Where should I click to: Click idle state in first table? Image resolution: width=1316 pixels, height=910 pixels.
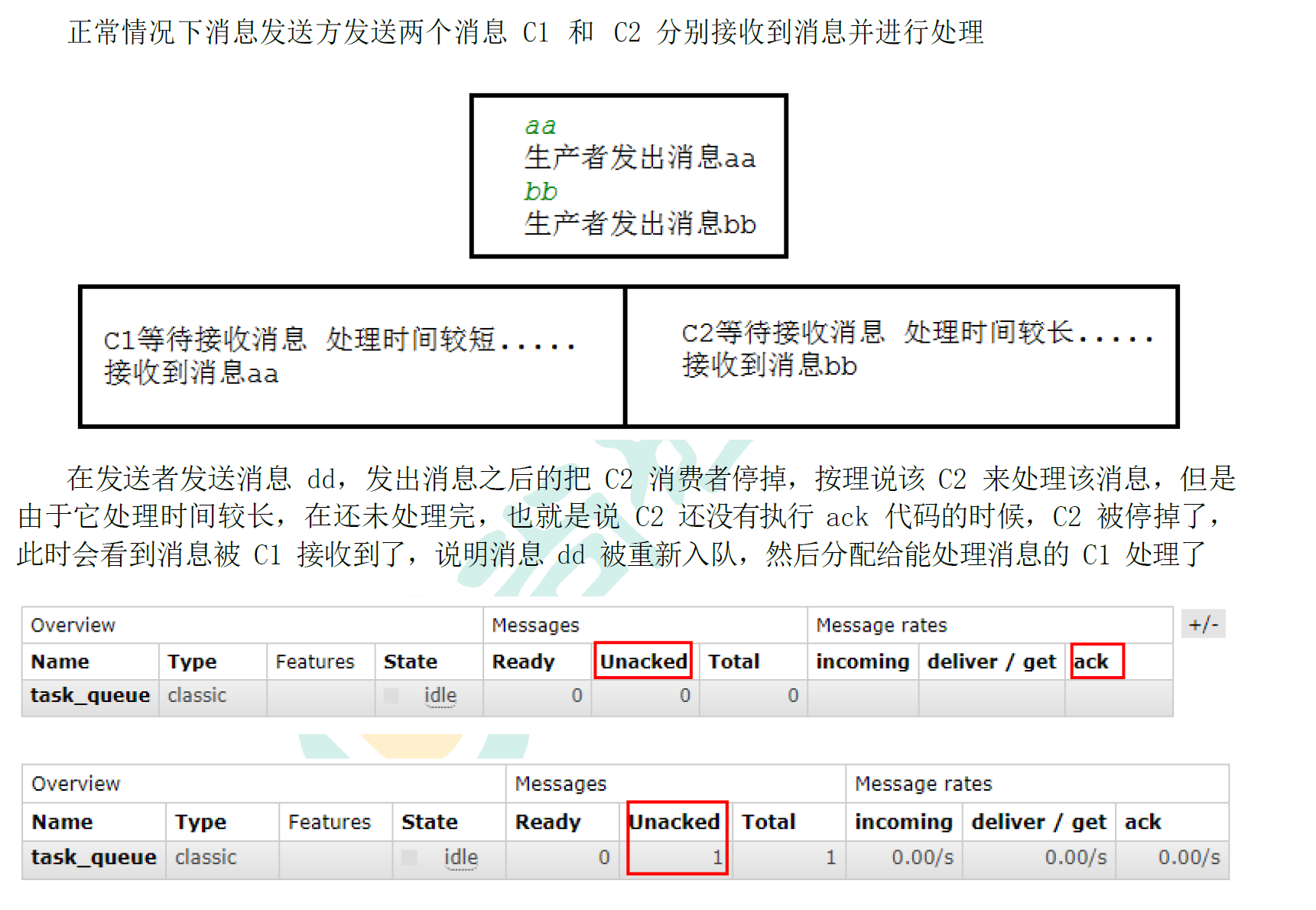click(x=440, y=695)
